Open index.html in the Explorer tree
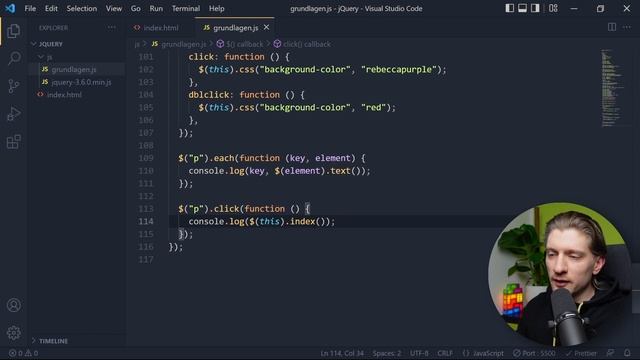Screen dimensions: 640x360 click(64, 95)
